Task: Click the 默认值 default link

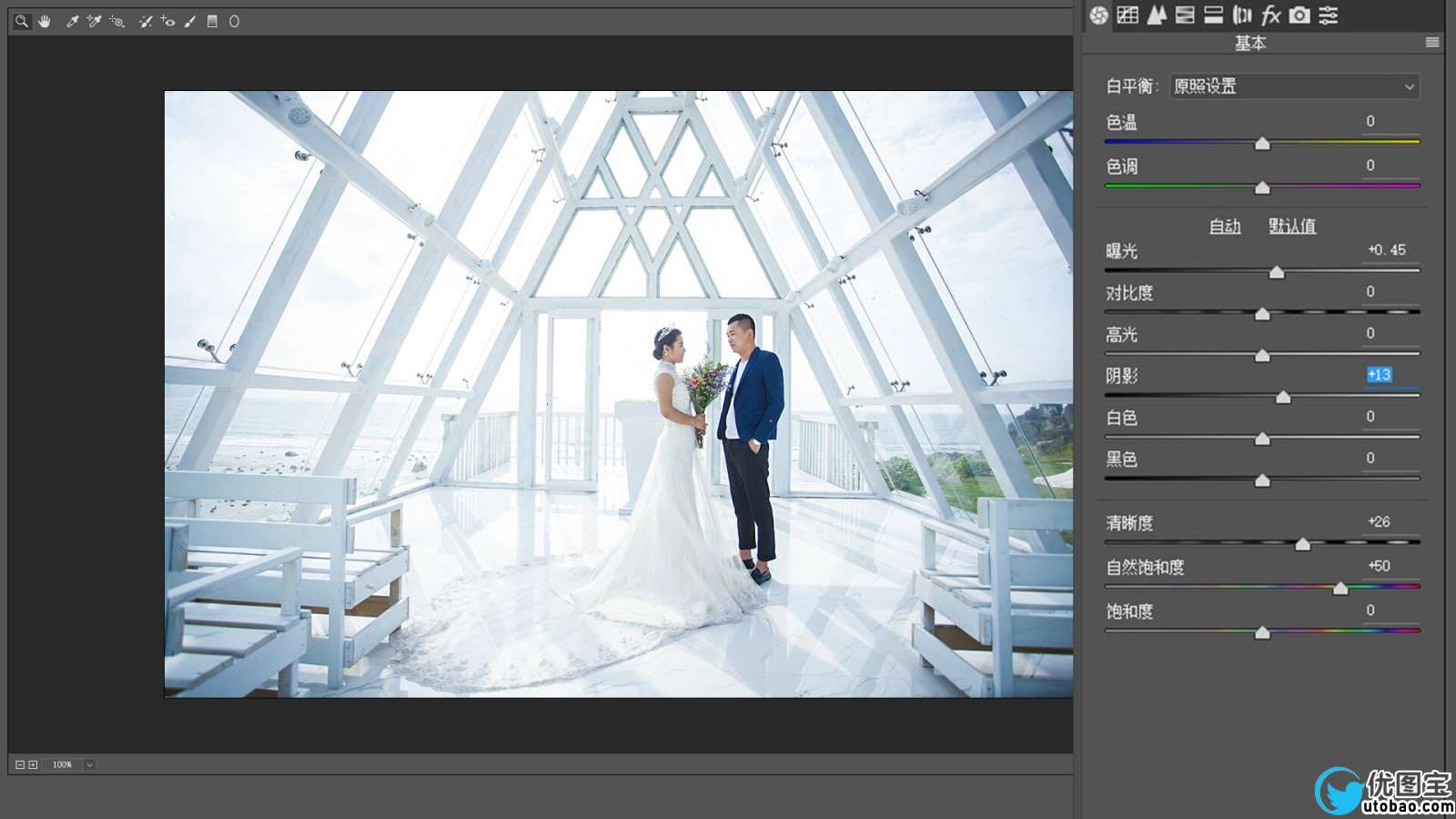Action: 1291,226
